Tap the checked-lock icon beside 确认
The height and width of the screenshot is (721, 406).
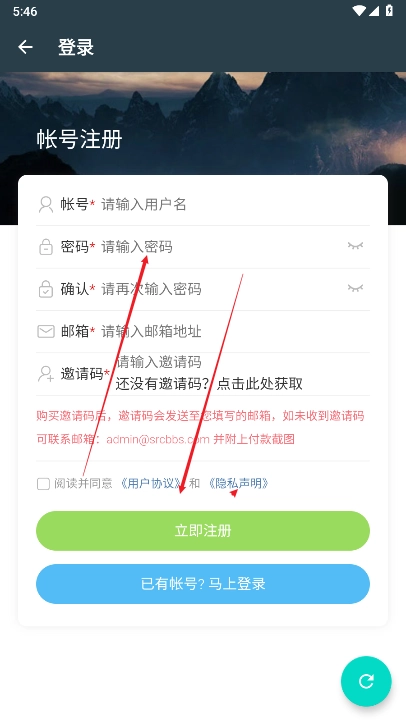(46, 289)
